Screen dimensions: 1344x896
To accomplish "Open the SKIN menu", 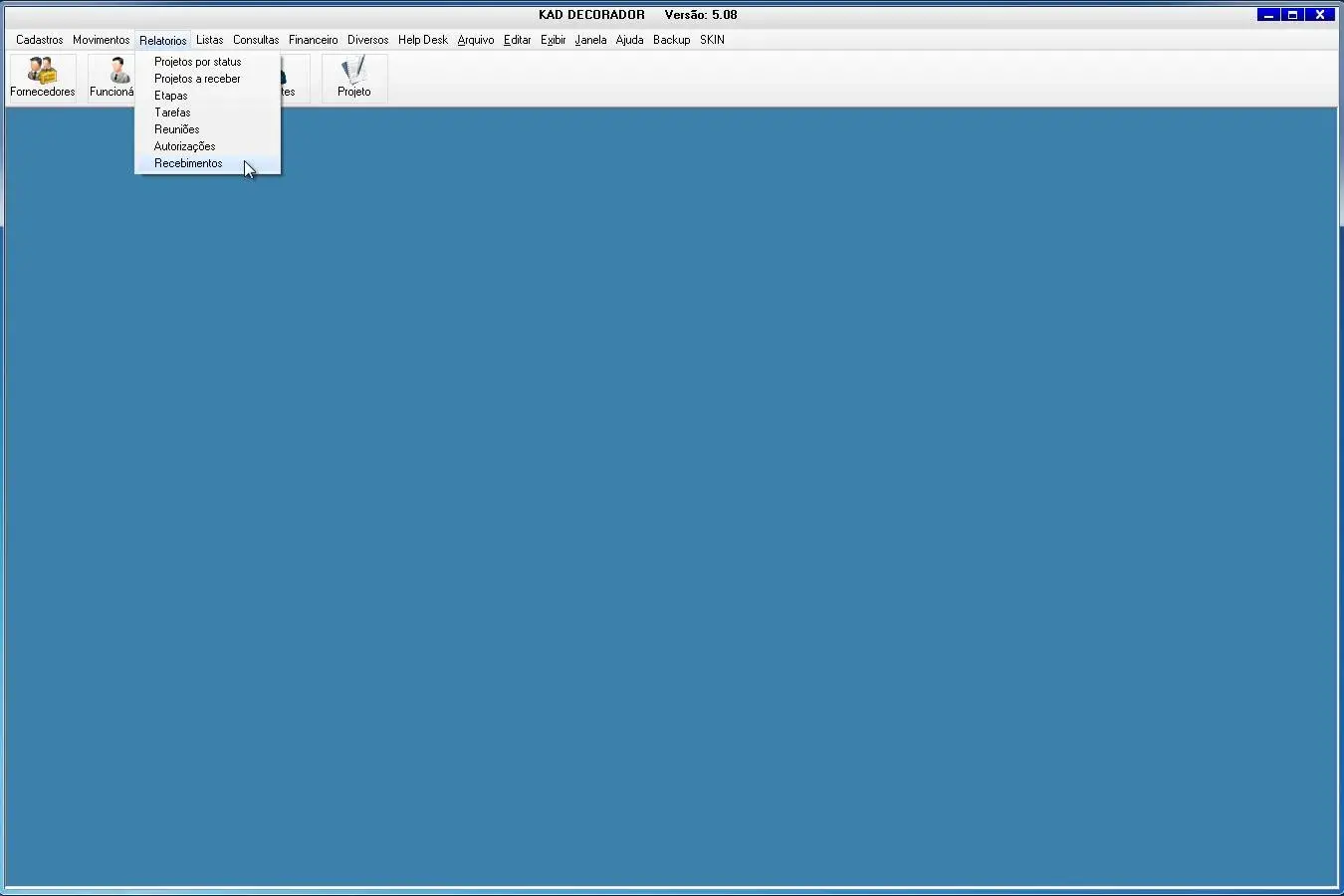I will click(712, 40).
